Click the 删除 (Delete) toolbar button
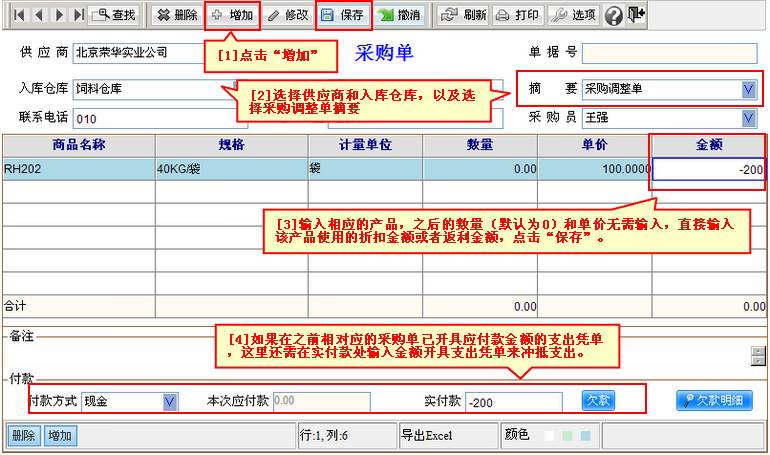770x455 pixels. click(x=177, y=15)
